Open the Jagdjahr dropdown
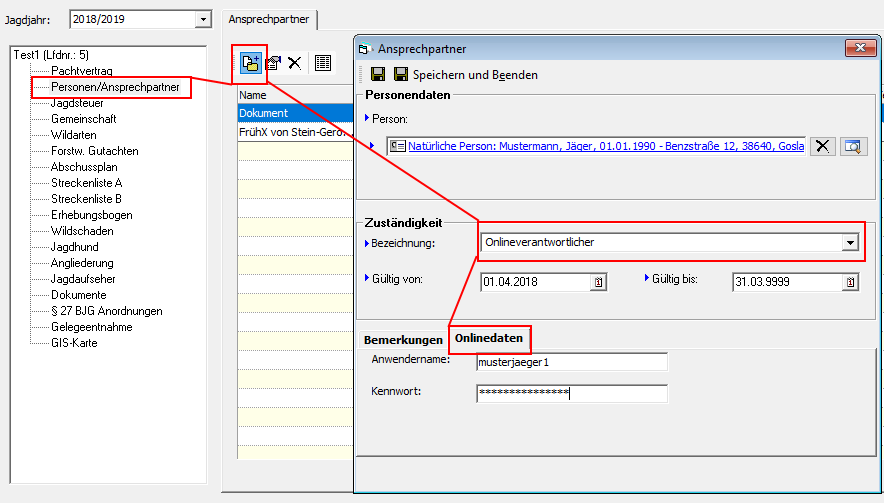The height and width of the screenshot is (503, 884). click(203, 19)
